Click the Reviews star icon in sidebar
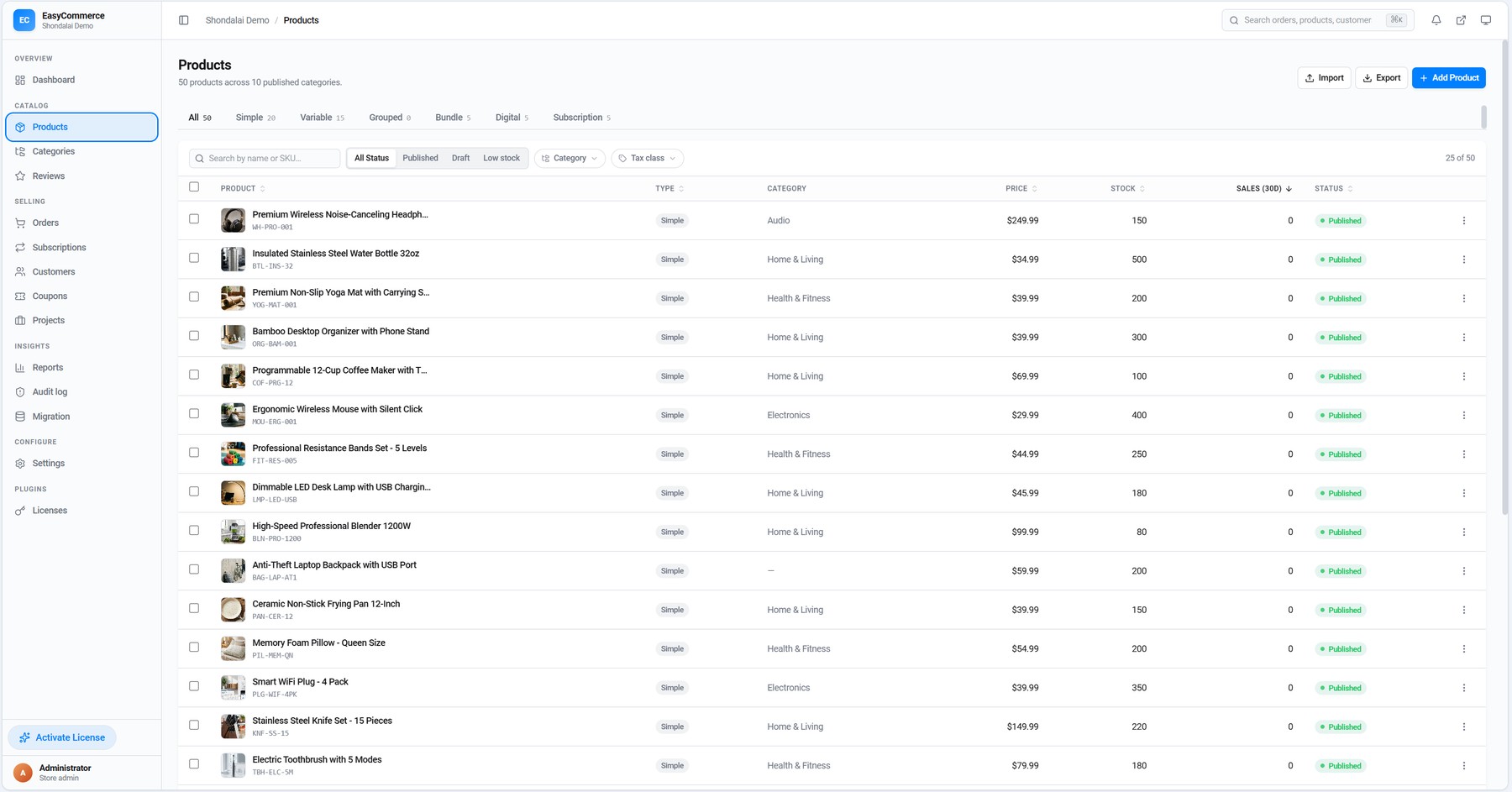The width and height of the screenshot is (1512, 792). (20, 176)
